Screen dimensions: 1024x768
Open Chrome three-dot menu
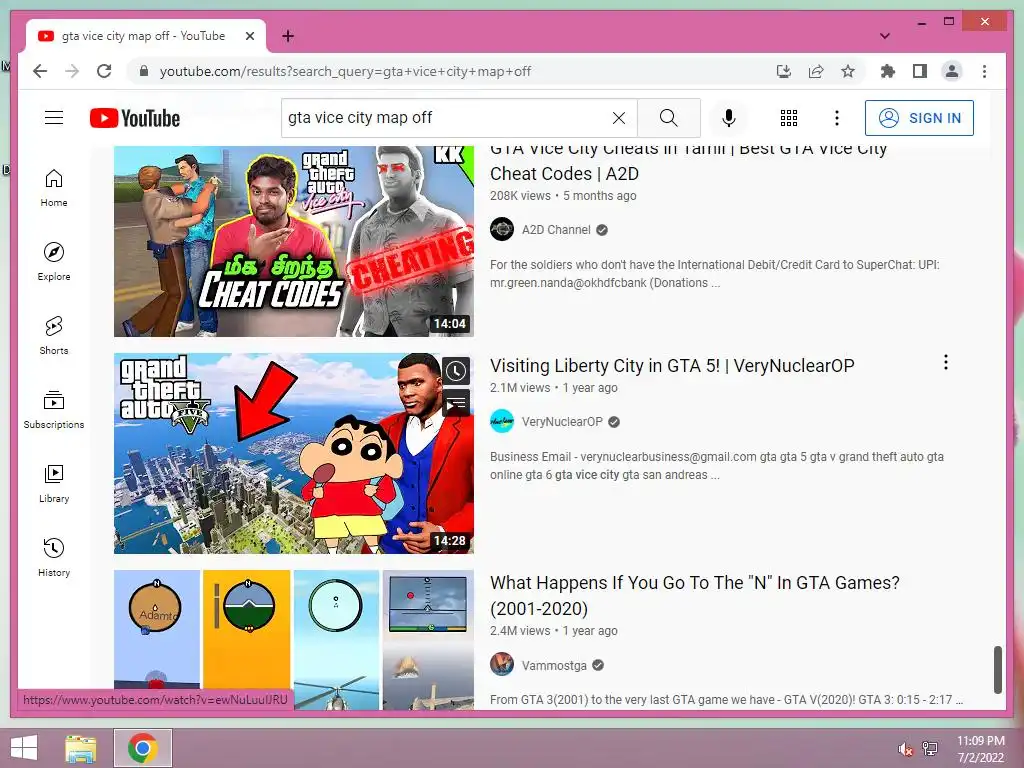tap(984, 71)
